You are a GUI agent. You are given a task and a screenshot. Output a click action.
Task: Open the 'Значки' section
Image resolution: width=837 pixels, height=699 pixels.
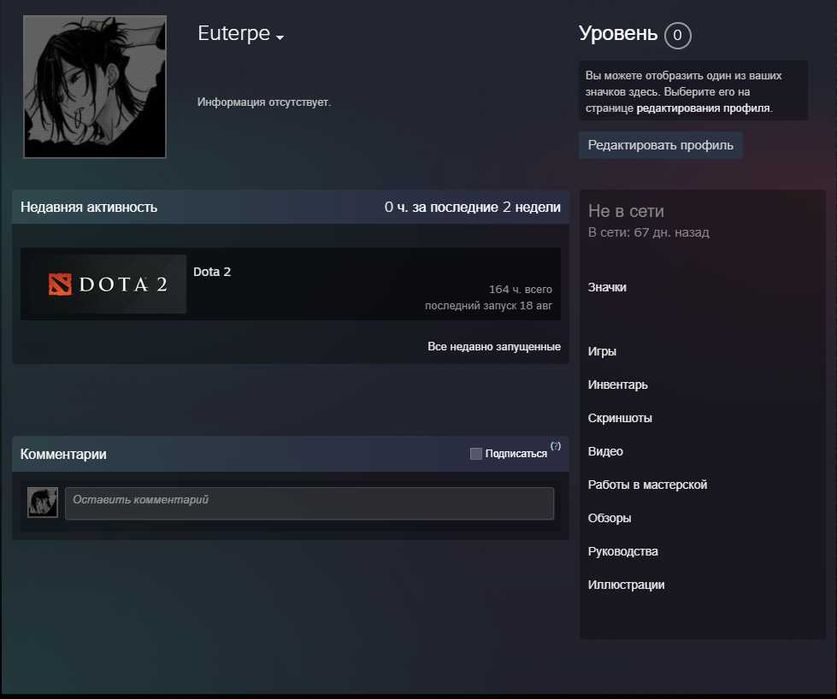607,287
